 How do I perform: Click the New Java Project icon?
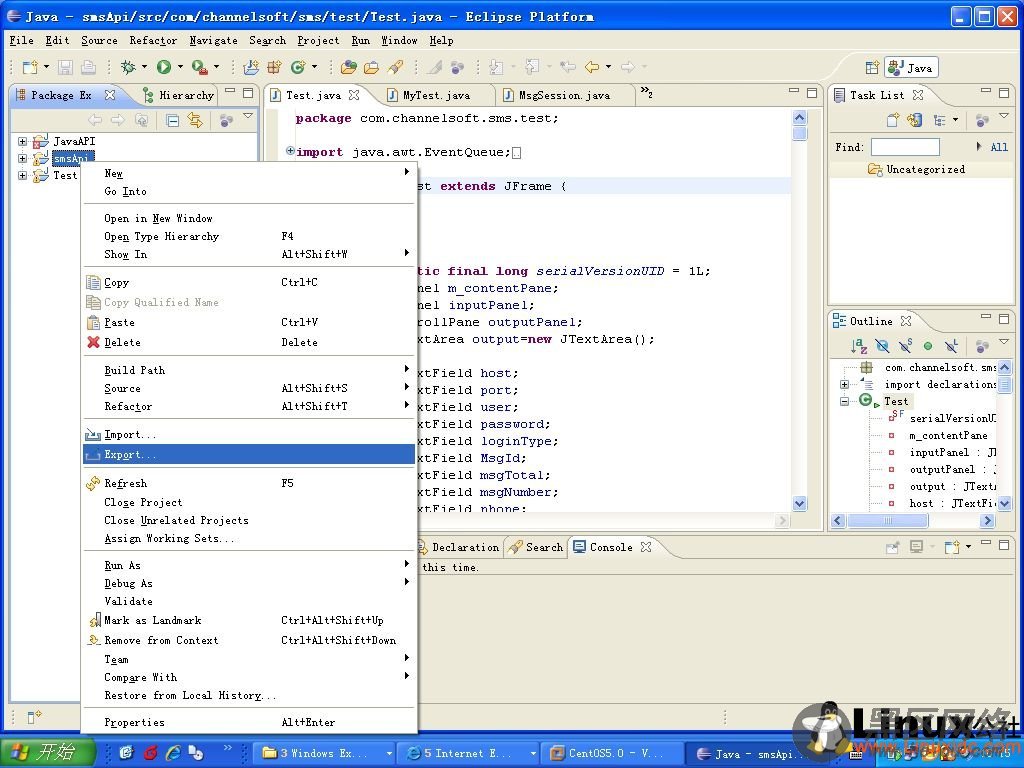pyautogui.click(x=251, y=67)
